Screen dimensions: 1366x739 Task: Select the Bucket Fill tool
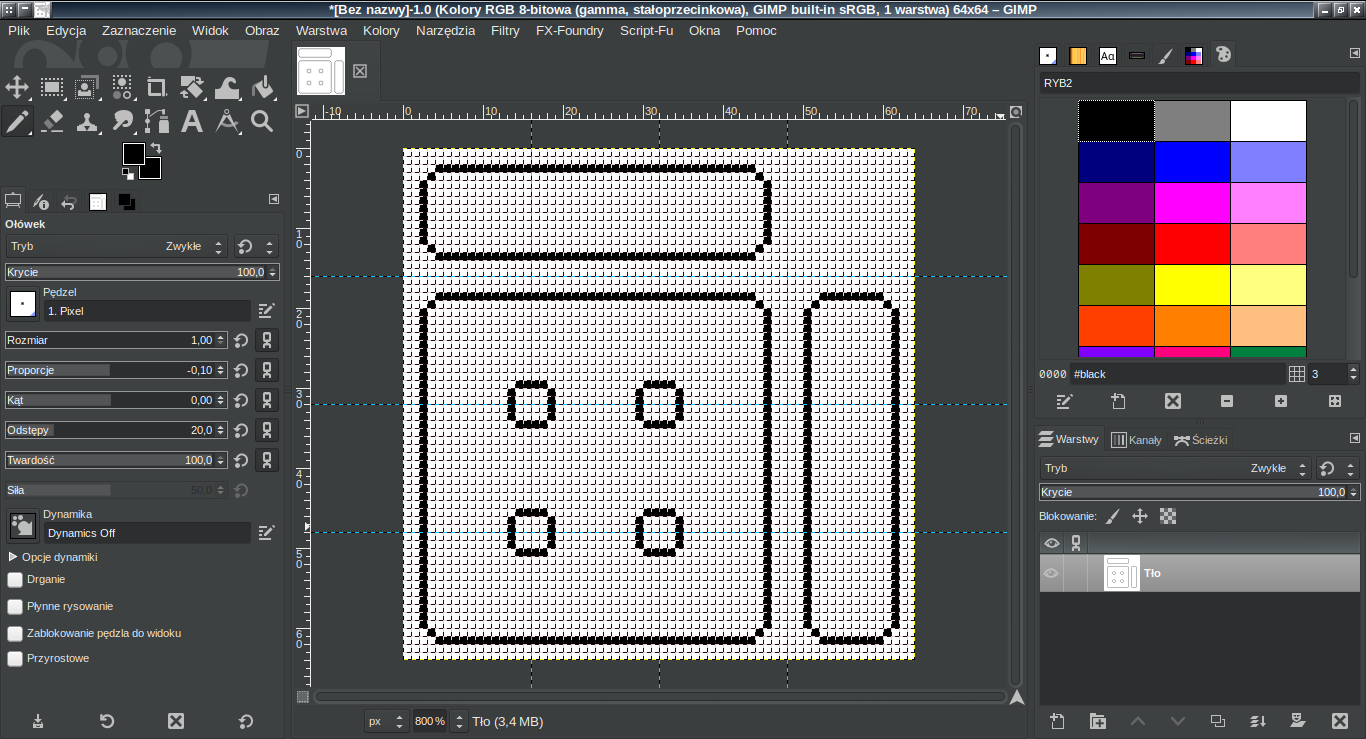[x=262, y=87]
